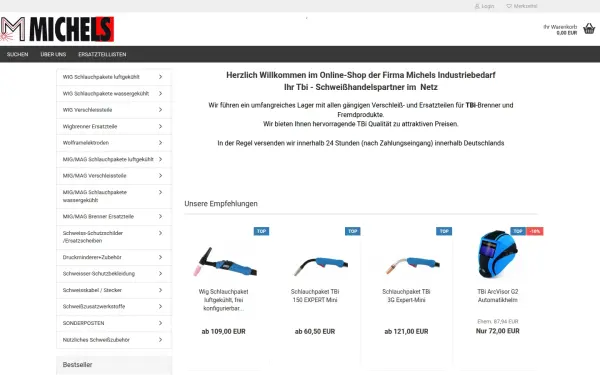The width and height of the screenshot is (600, 375).
Task: Expand the Wolframelektroden chevron
Action: click(x=160, y=143)
